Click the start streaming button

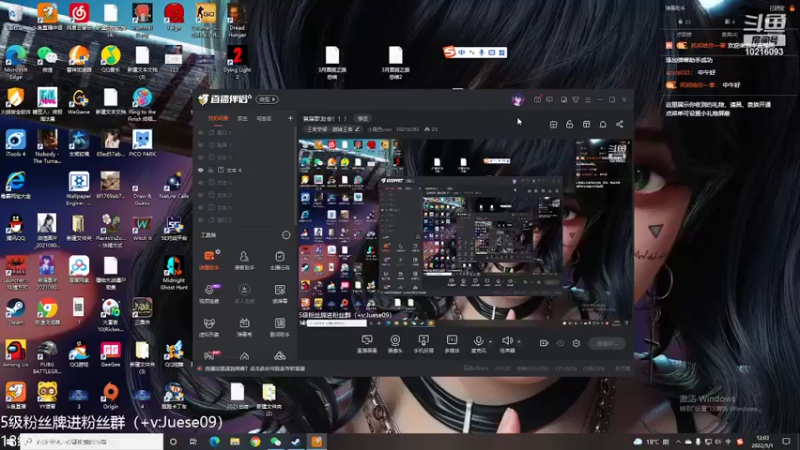607,344
